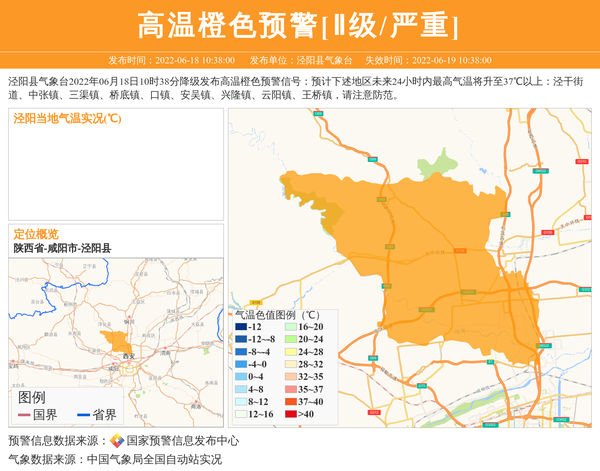Viewport: 600px width, 471px height.
Task: Click the 陕西省-咸阳市-泾阳县 location text
Action: point(62,247)
